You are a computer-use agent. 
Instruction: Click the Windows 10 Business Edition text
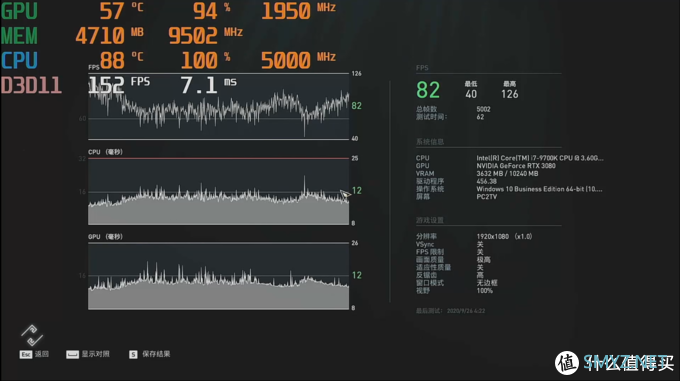(539, 189)
